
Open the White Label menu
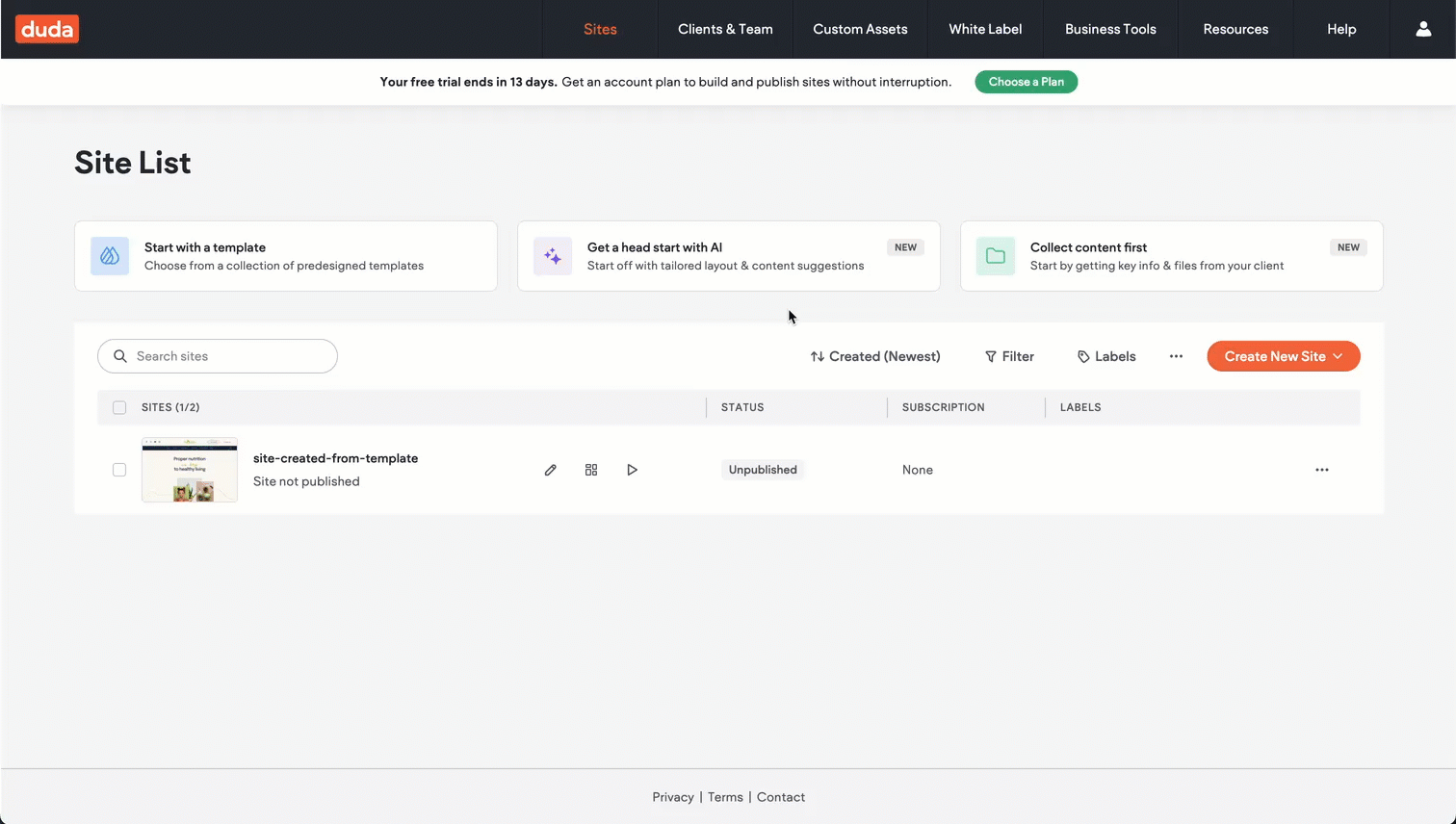(x=985, y=29)
